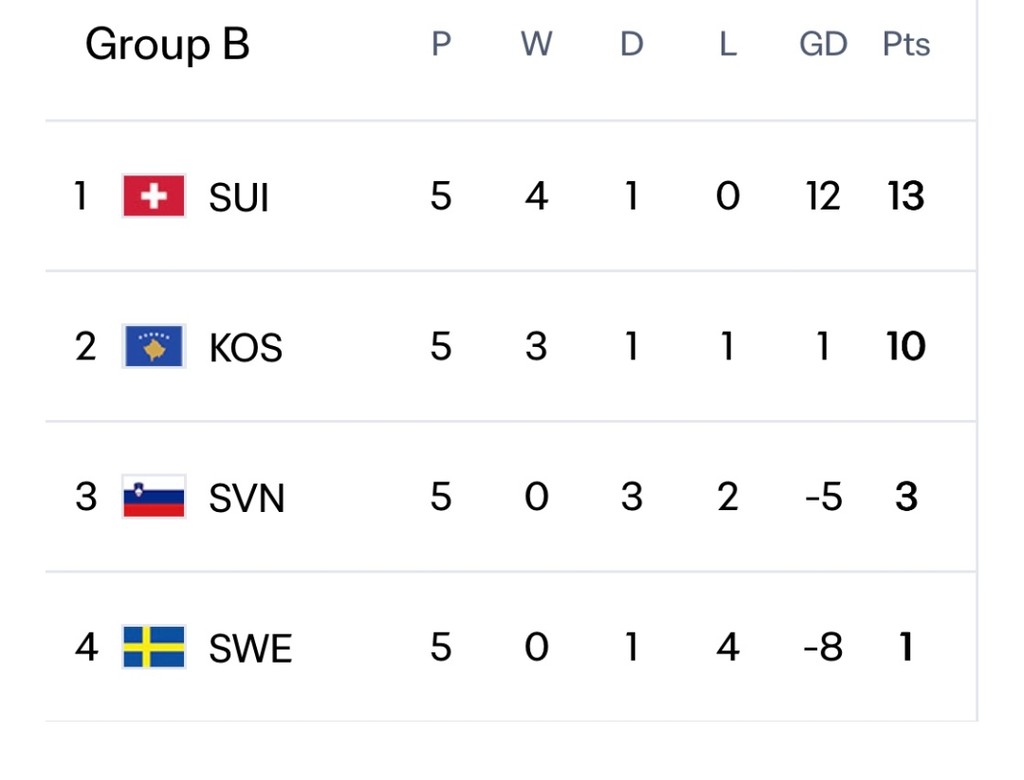Click the Sweden flag icon
1024x780 pixels.
coord(154,647)
